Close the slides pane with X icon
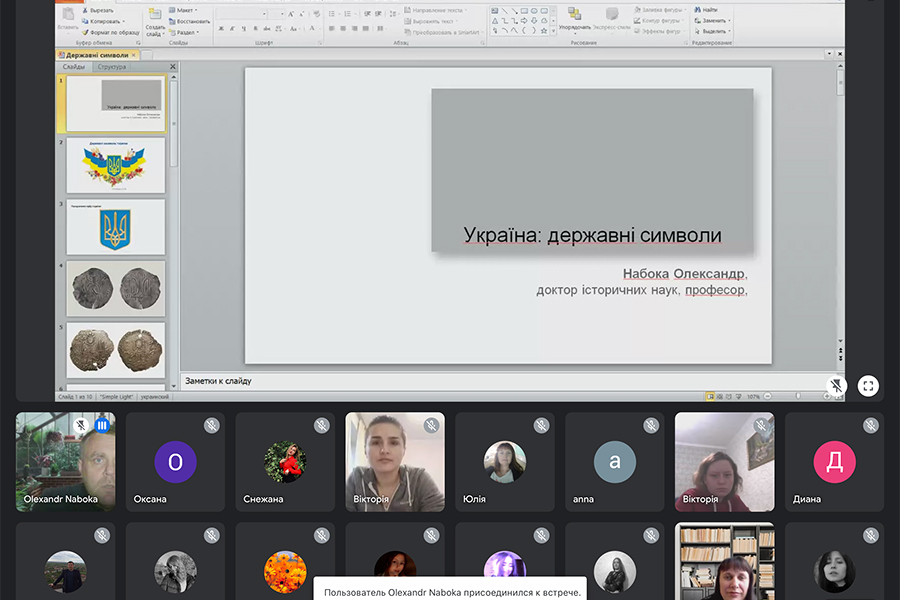 coord(173,67)
